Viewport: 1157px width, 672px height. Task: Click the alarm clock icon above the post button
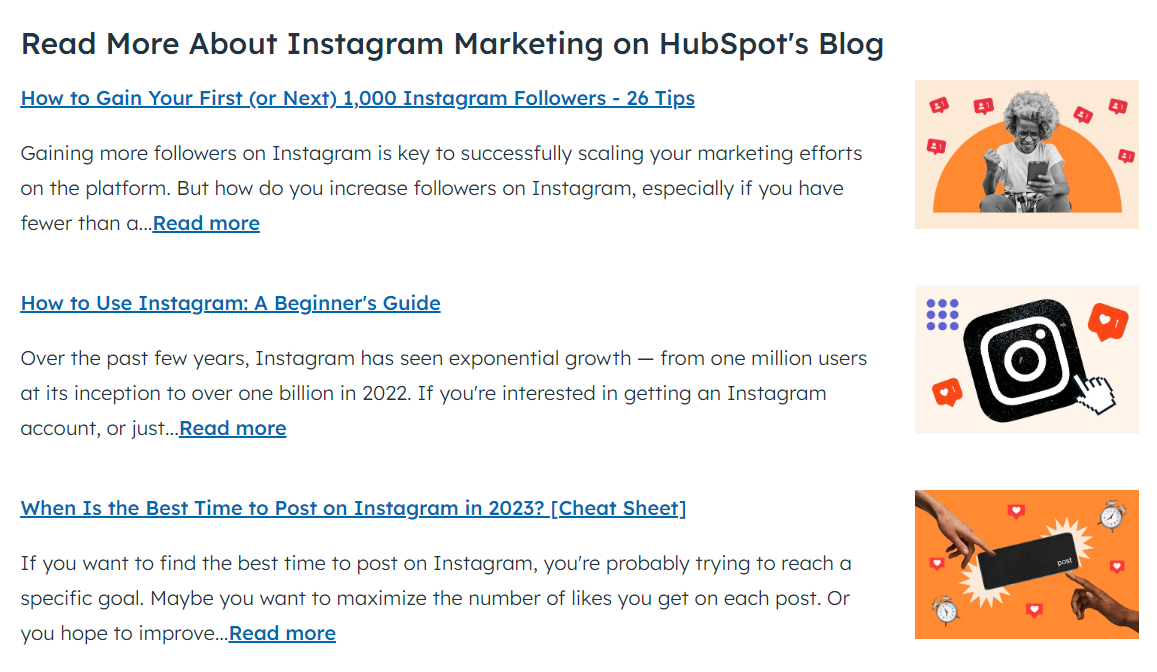1111,516
